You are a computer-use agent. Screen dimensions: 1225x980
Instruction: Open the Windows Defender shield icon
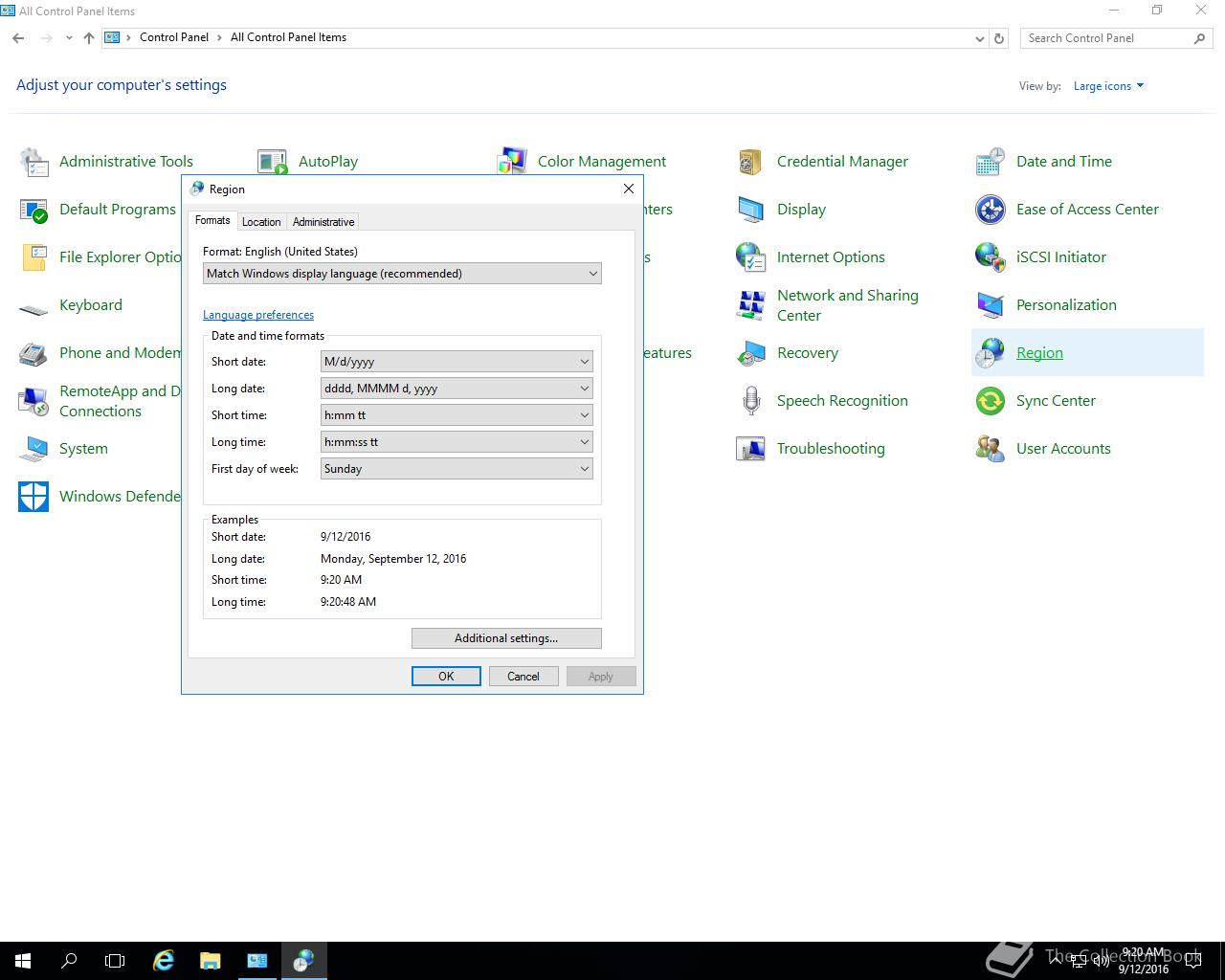pos(33,497)
